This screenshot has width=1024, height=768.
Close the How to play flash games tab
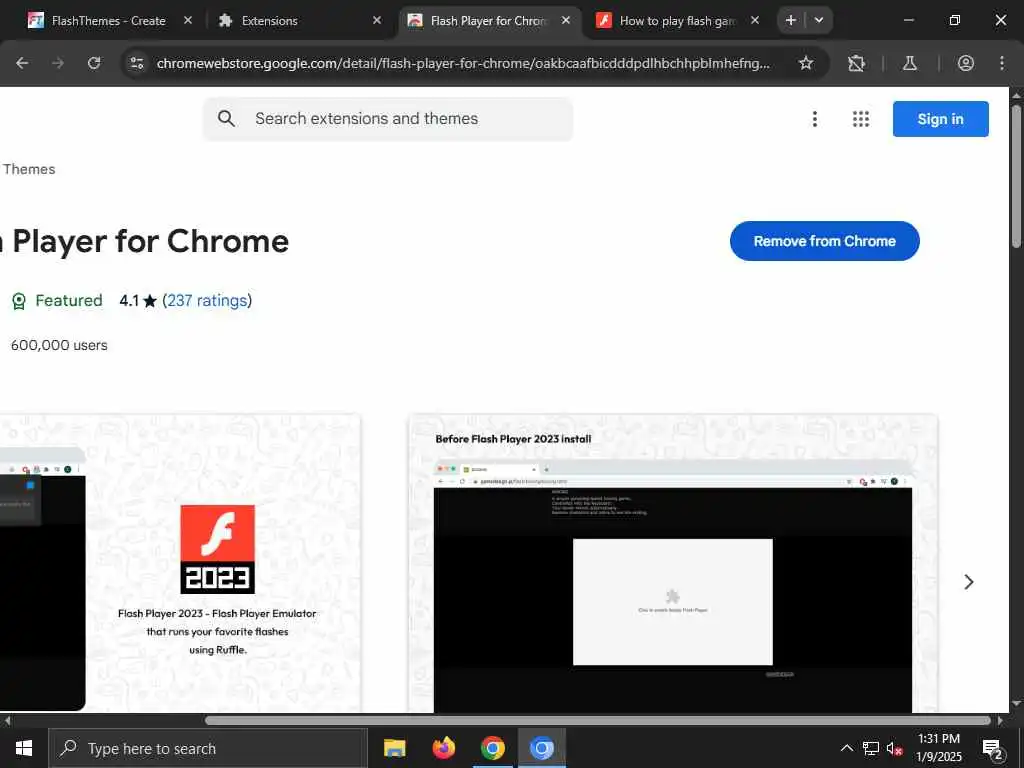(755, 20)
